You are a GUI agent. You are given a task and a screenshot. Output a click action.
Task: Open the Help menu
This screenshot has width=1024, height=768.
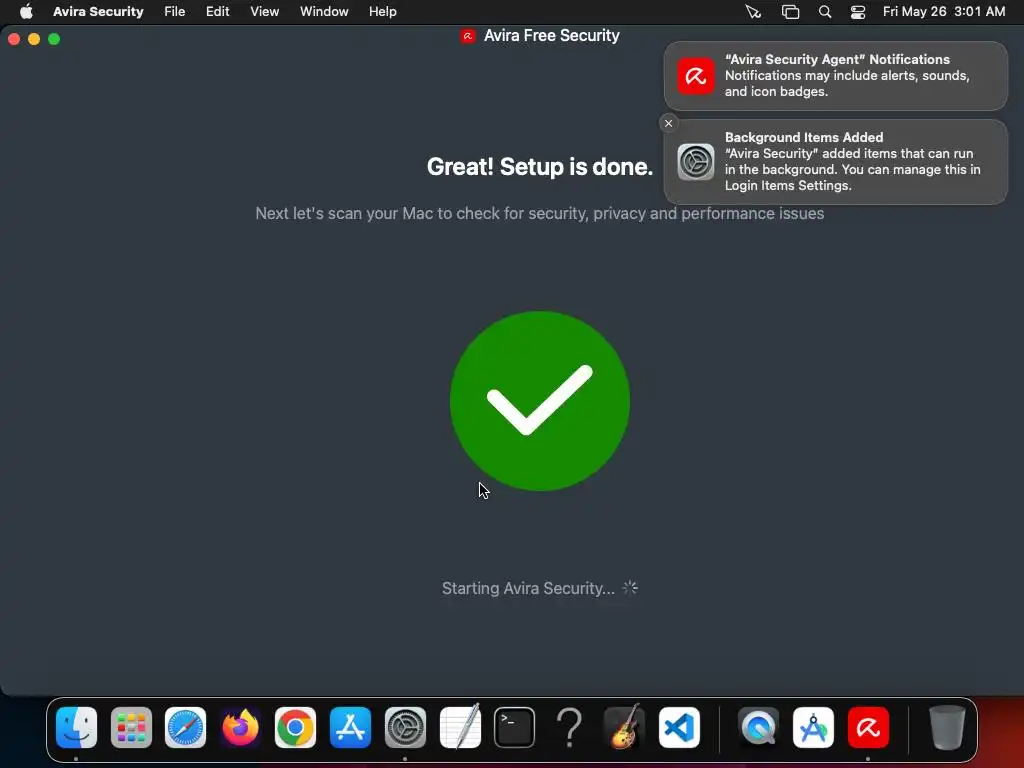383,12
